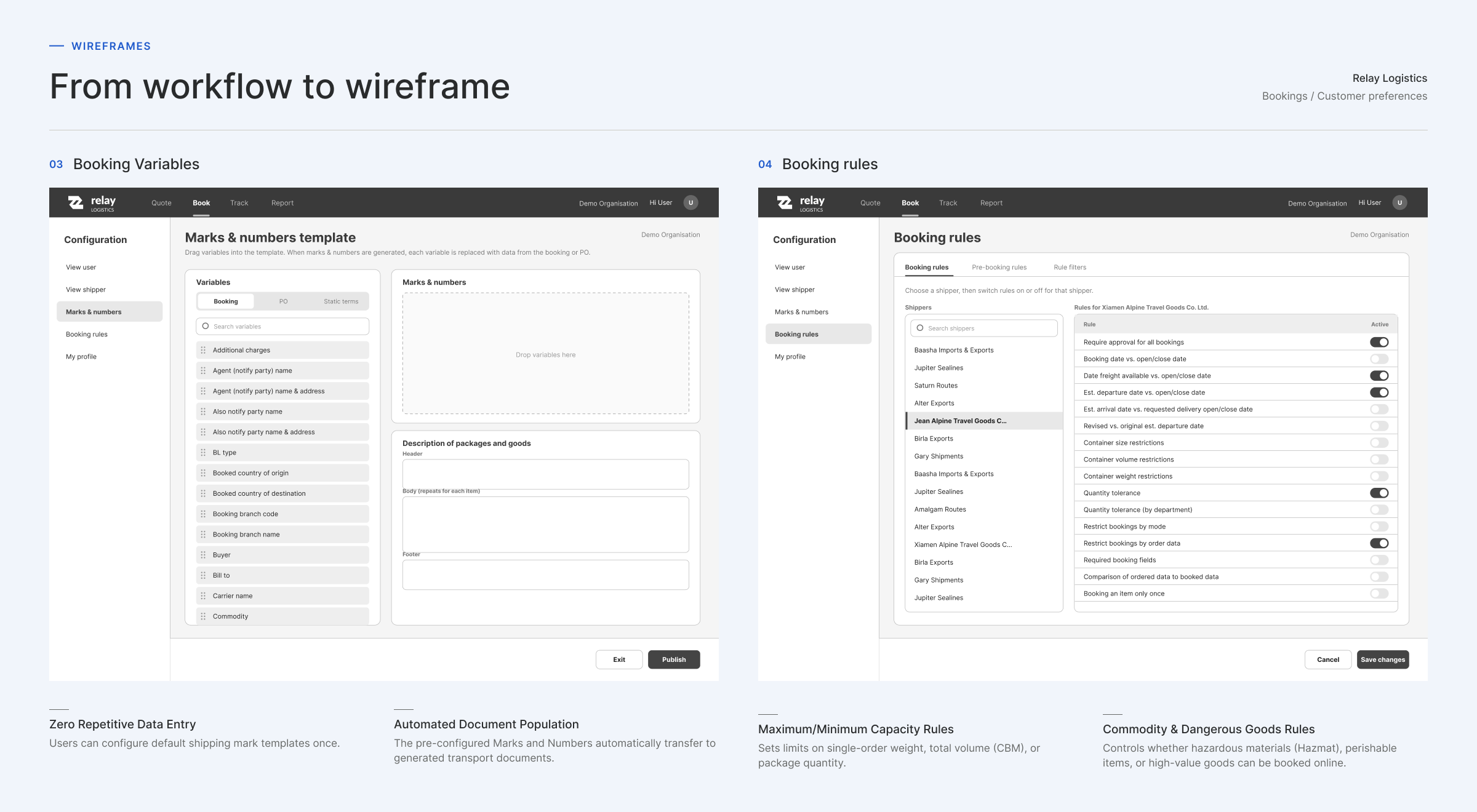Click the relay logo in Booking rules wireframe
Screen dimensions: 1477x812
coord(801,202)
